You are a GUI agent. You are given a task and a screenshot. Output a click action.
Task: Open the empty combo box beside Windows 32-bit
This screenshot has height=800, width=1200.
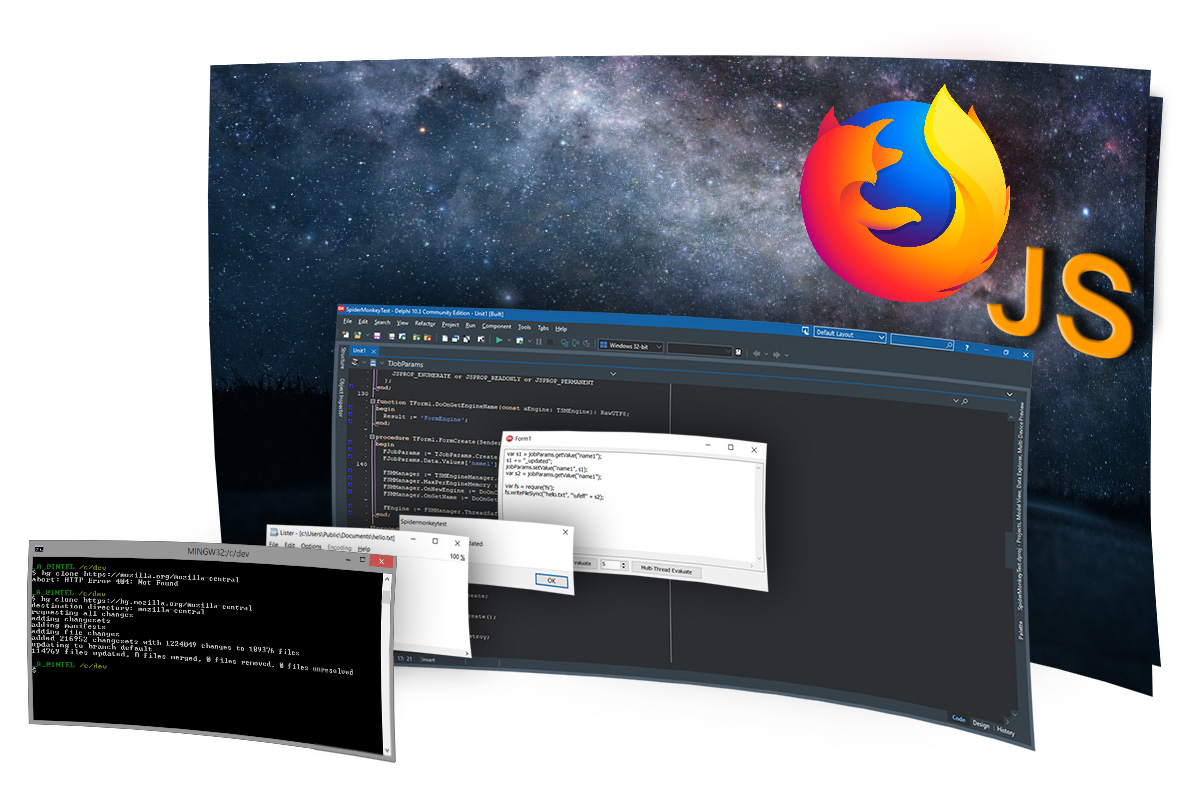pyautogui.click(x=699, y=349)
